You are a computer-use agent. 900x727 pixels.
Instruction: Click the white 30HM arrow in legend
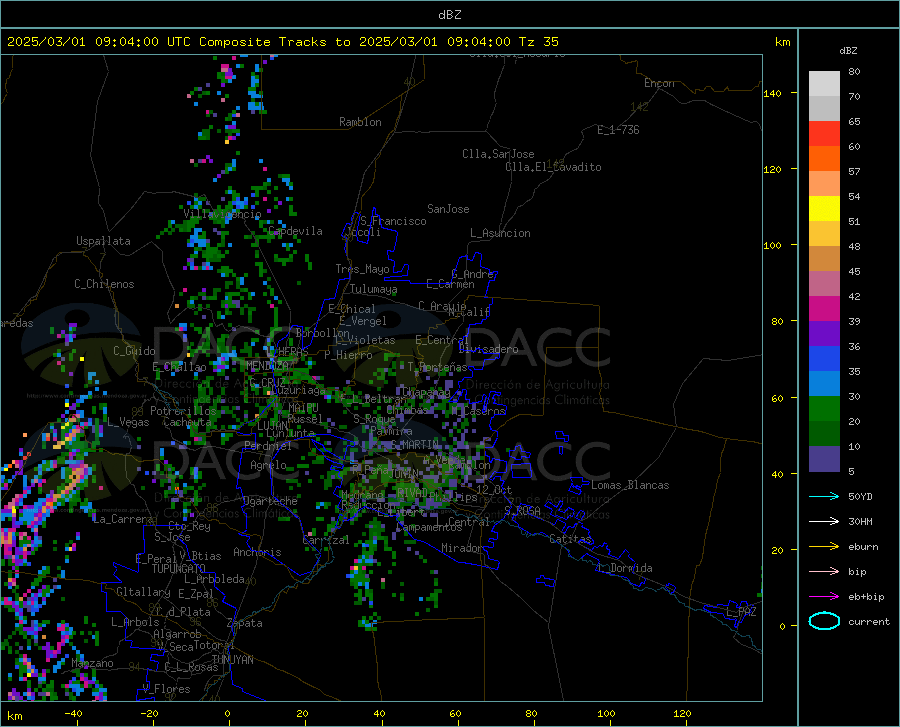tap(824, 522)
